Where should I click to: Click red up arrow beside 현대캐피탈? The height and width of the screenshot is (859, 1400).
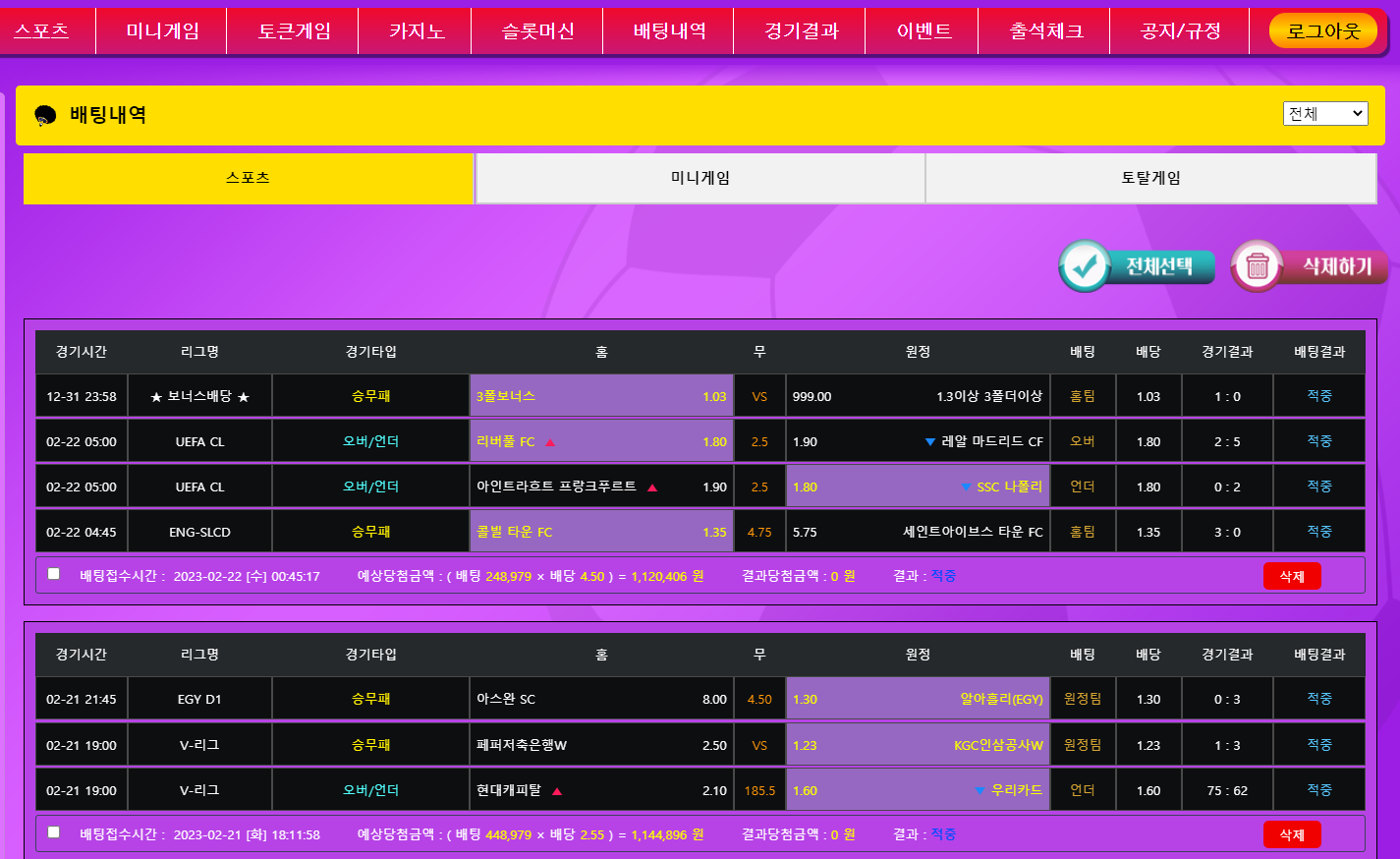click(x=557, y=791)
